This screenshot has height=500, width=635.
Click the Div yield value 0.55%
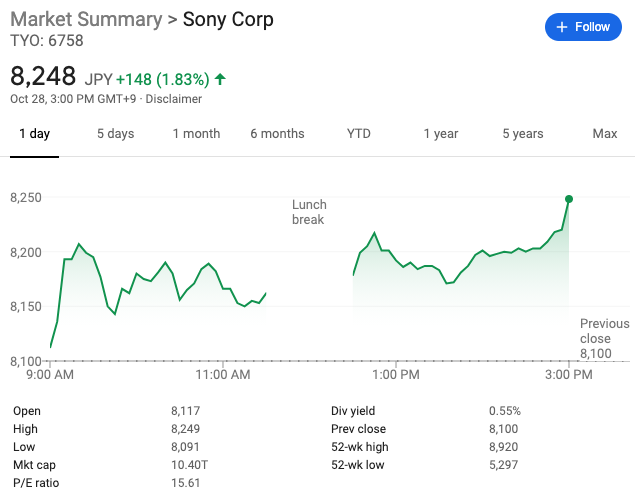505,411
